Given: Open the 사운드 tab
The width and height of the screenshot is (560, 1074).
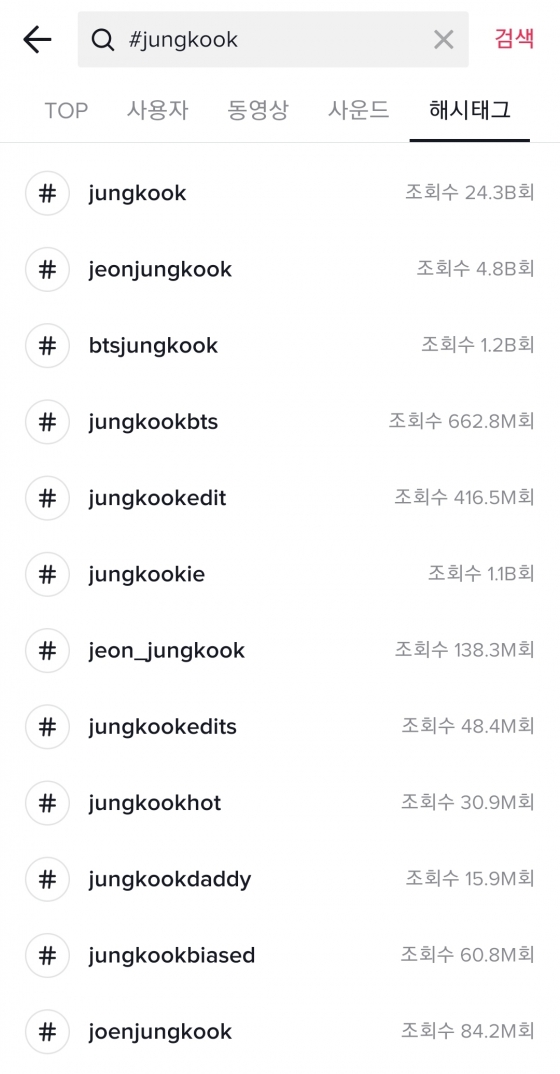Looking at the screenshot, I should point(358,110).
